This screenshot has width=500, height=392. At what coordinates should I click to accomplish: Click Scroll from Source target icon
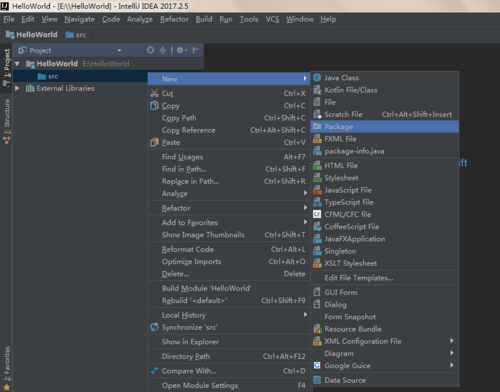(x=150, y=50)
